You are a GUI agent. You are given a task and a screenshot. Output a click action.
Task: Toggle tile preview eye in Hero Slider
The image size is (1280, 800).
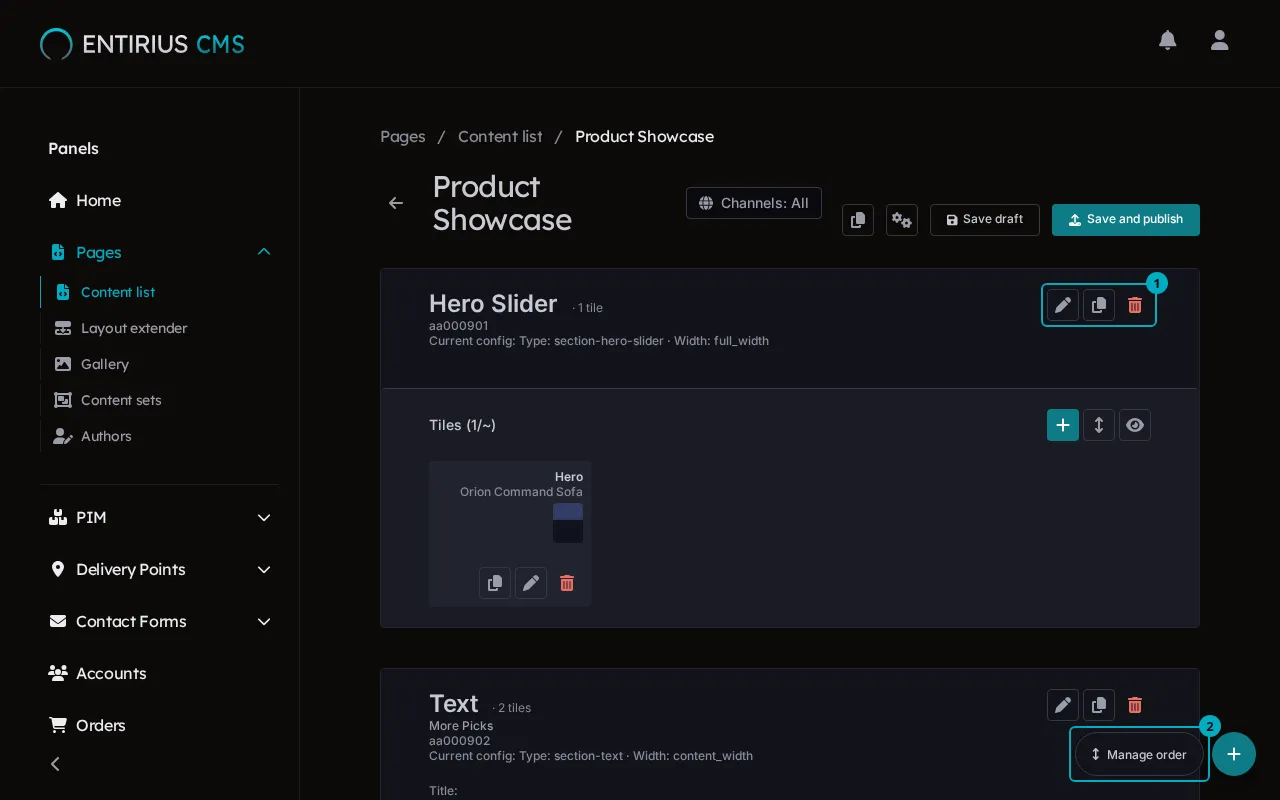[x=1135, y=425]
